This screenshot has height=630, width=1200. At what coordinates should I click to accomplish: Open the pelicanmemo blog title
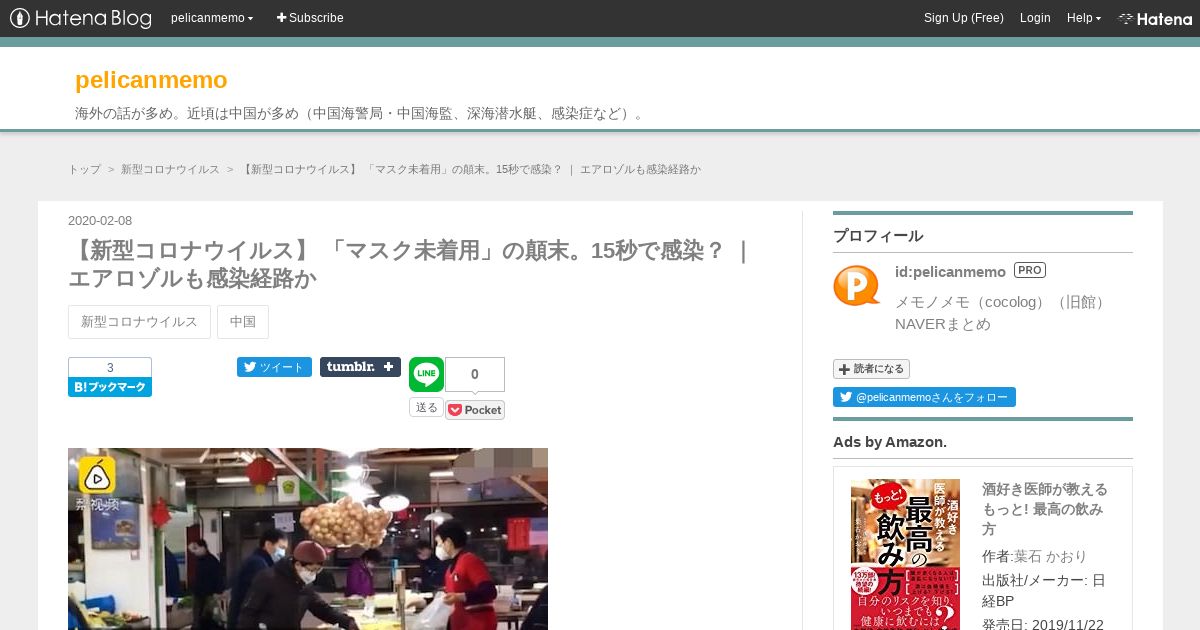pos(151,80)
